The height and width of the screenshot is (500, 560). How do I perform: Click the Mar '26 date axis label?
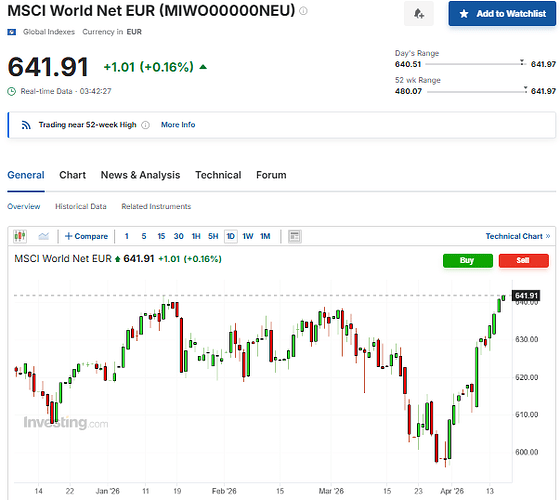point(331,491)
